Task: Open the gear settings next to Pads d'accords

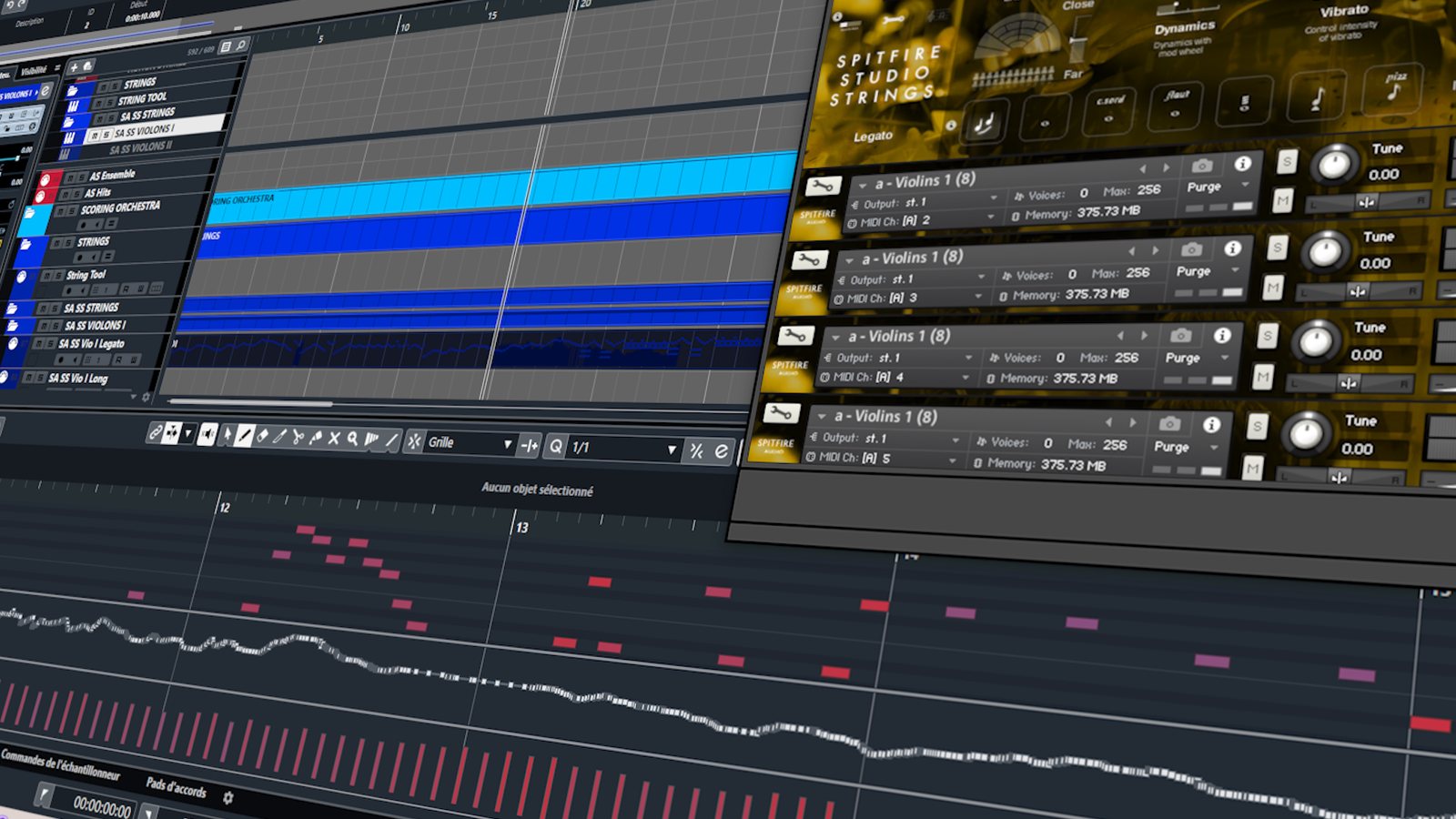Action: [227, 798]
